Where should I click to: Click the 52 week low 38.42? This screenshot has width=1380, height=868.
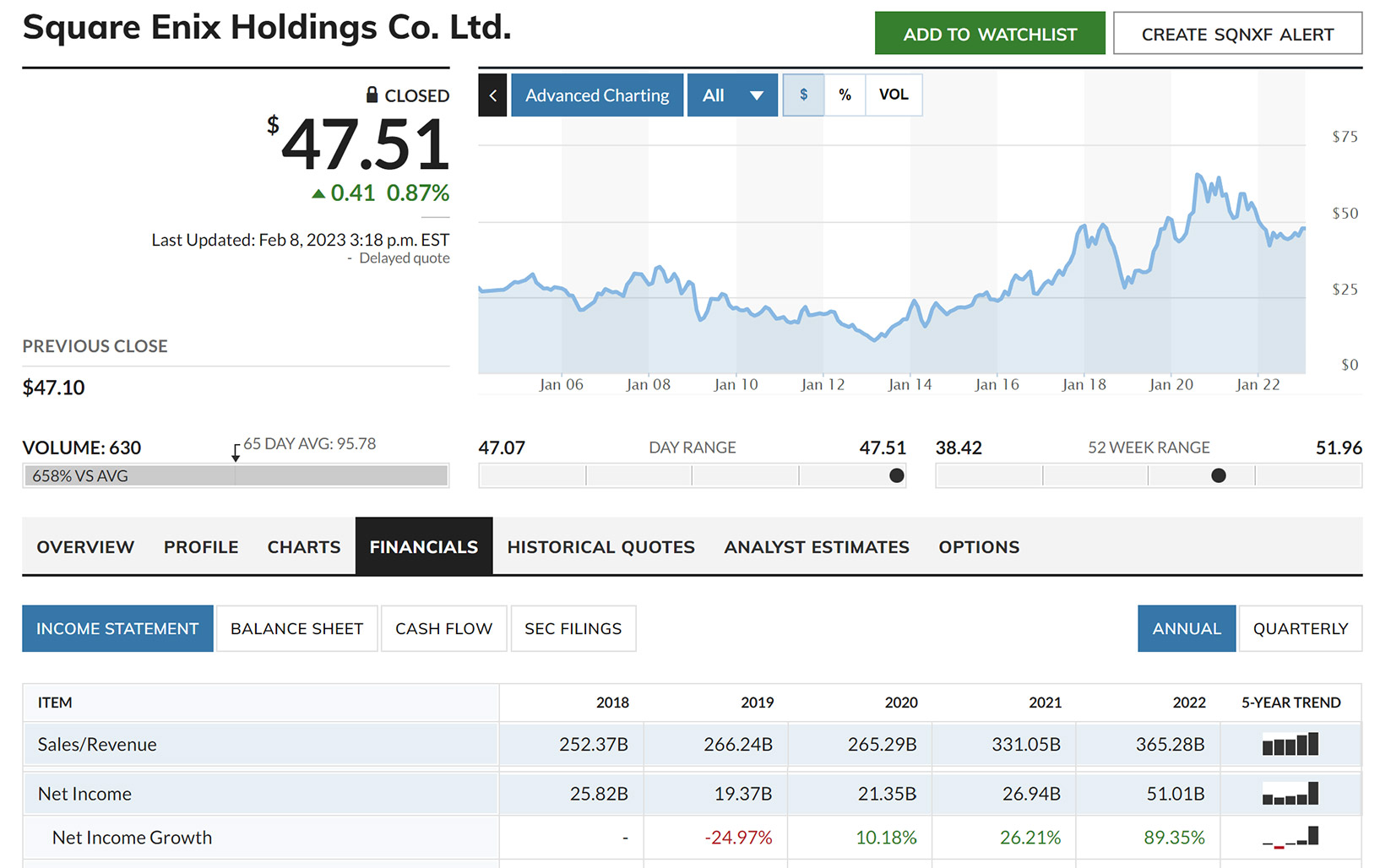[x=959, y=448]
